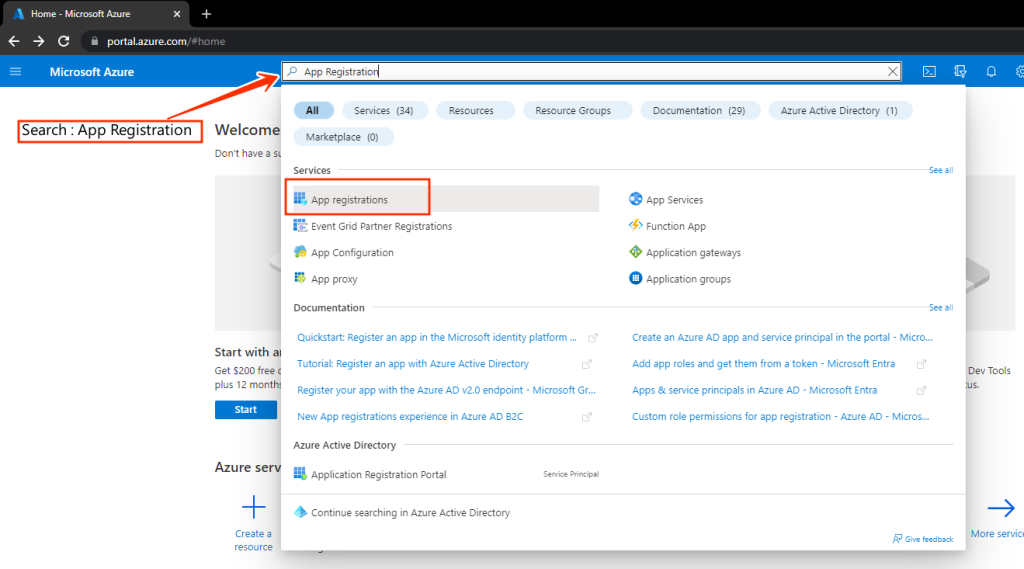This screenshot has height=569, width=1024.
Task: Open Cloud Shell from the top bar
Action: tap(929, 72)
